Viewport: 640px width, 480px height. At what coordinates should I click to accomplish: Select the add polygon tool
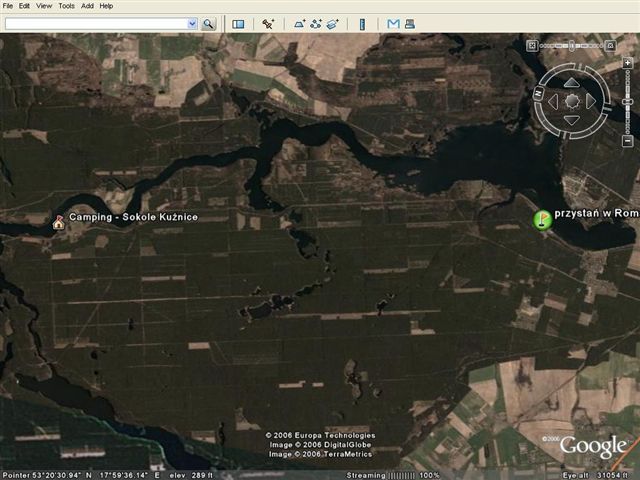299,23
